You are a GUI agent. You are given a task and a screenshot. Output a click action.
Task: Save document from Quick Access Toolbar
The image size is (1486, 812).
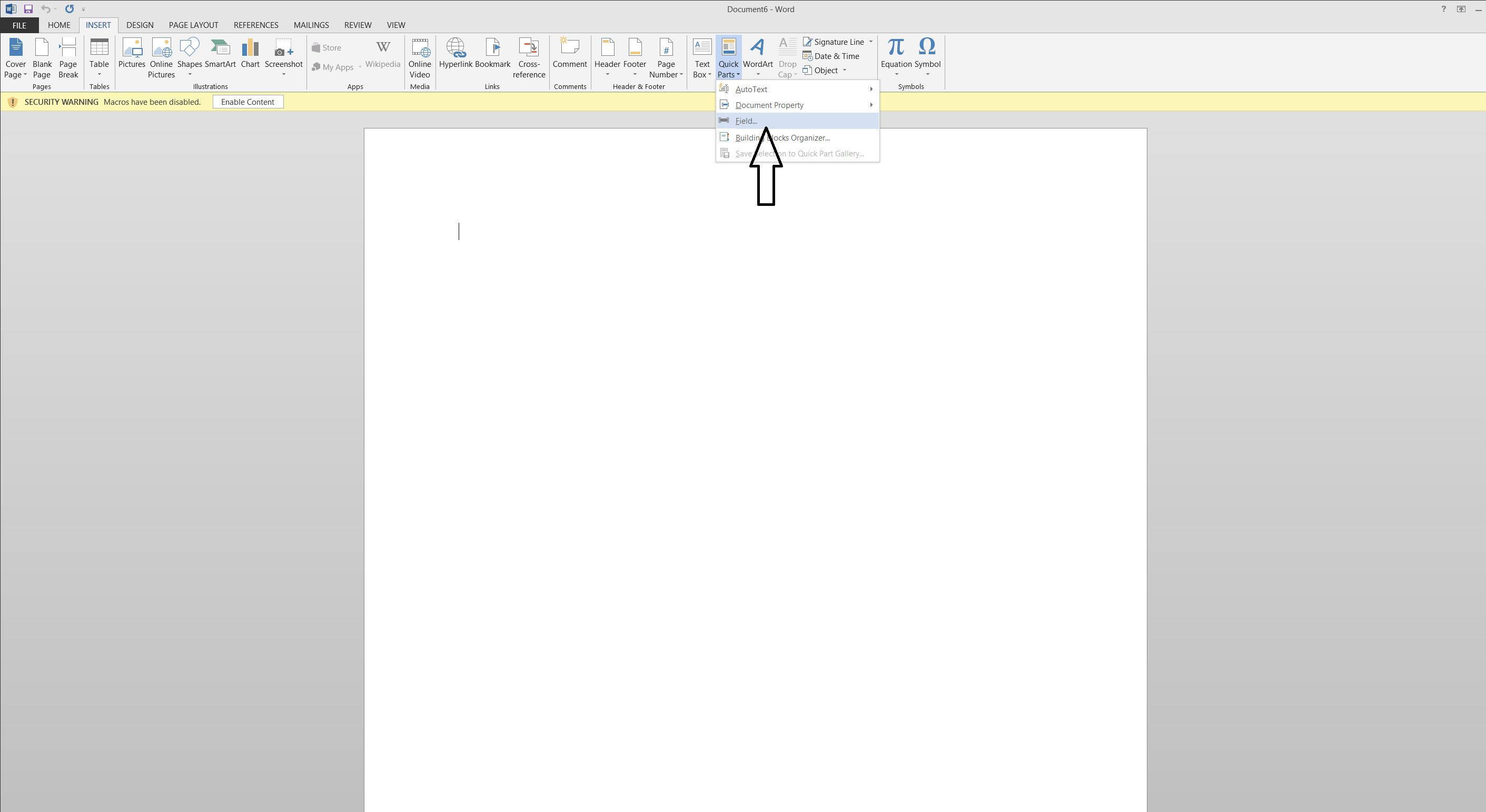[x=28, y=8]
